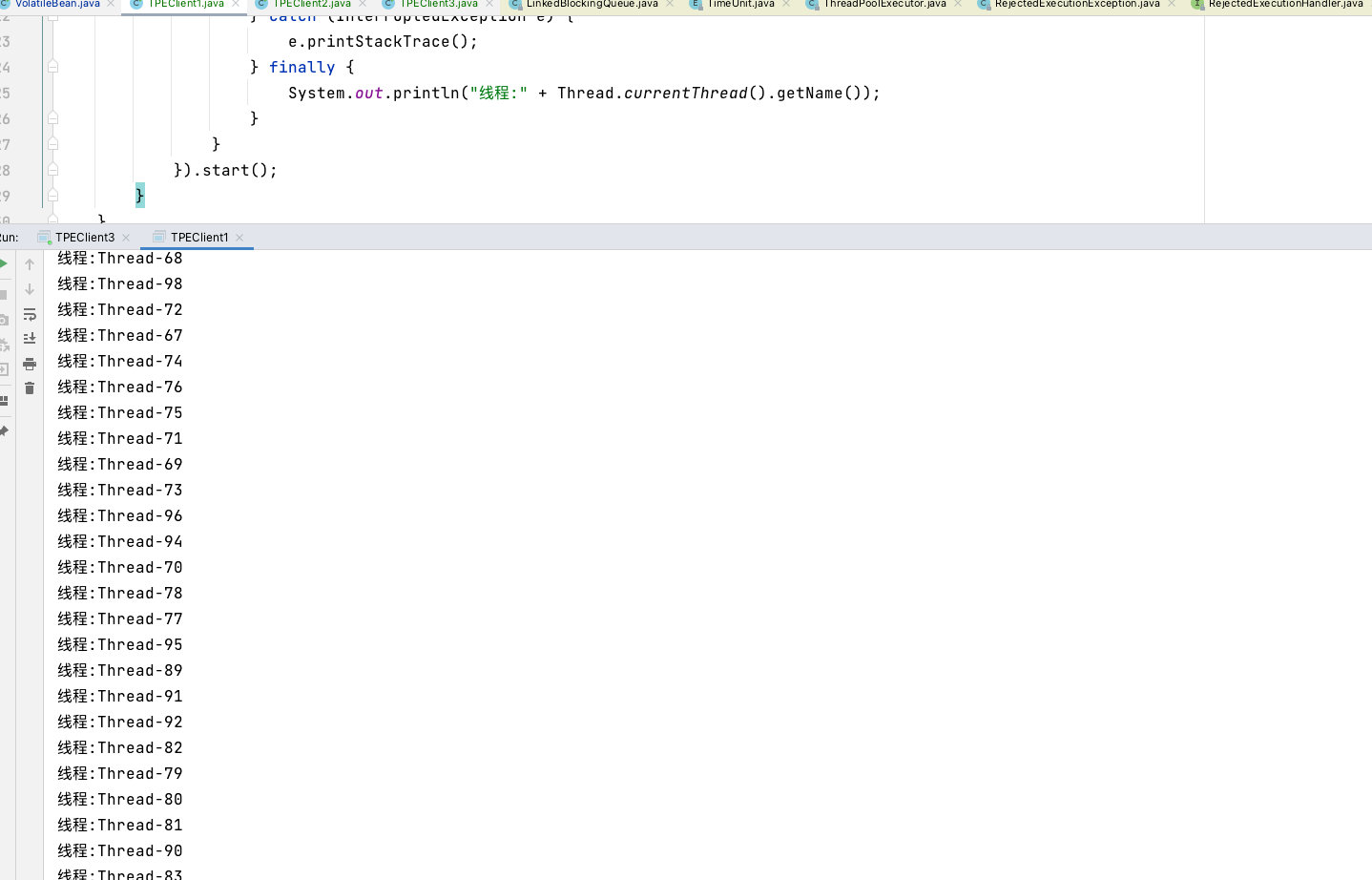This screenshot has width=1372, height=880.
Task: Click console line '线程:Thread-80'
Action: 119,799
